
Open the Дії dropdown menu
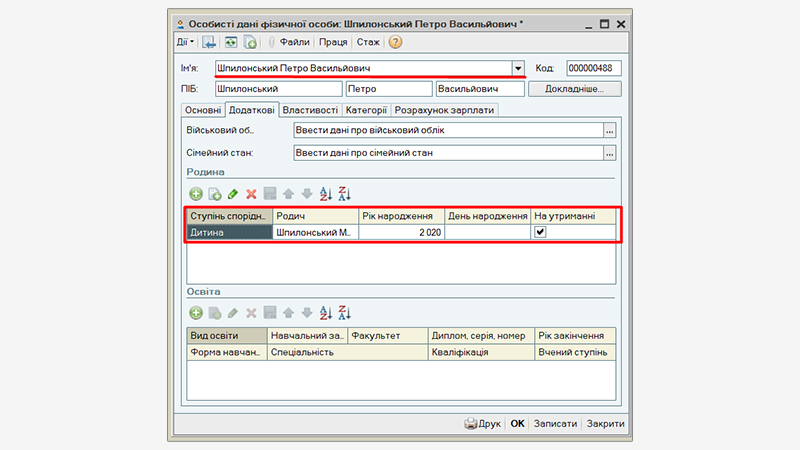coord(186,42)
